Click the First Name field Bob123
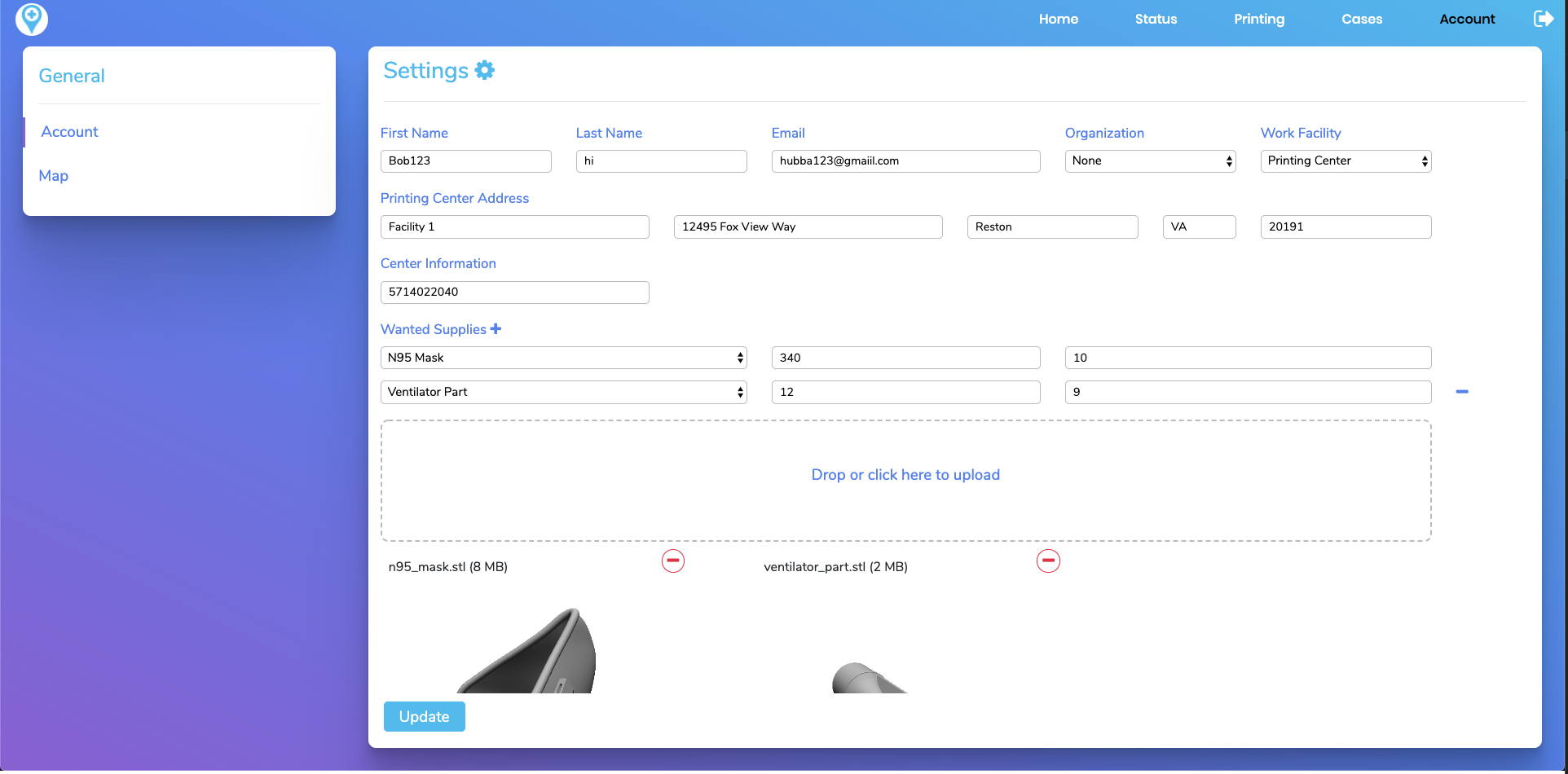The height and width of the screenshot is (774, 1568). [465, 161]
